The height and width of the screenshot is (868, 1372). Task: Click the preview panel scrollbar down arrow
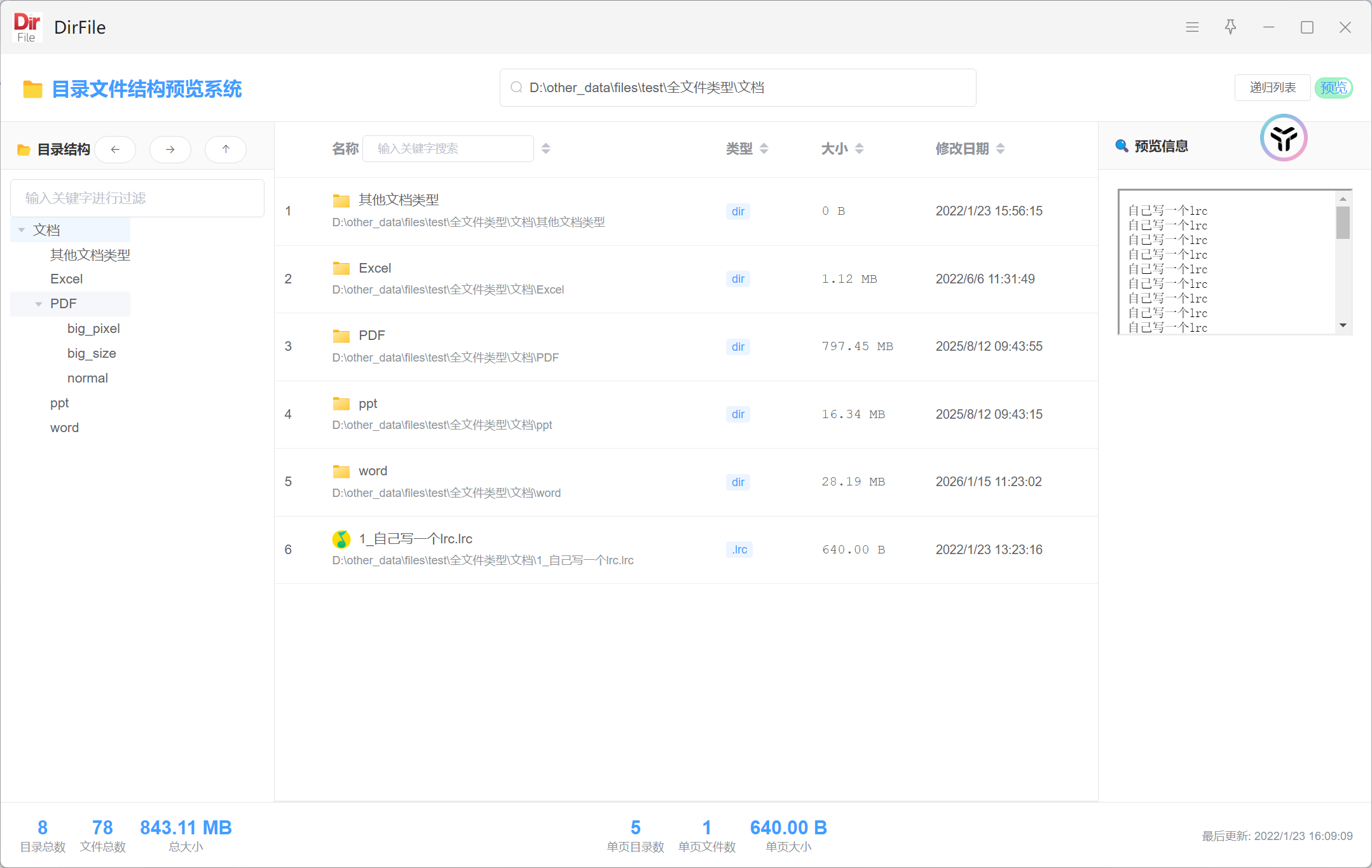(x=1343, y=325)
